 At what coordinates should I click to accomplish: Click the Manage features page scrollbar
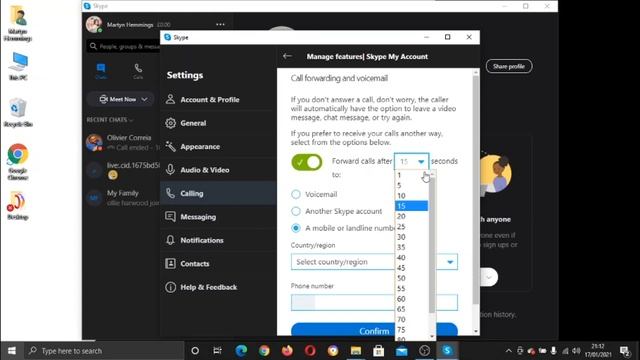(x=476, y=190)
